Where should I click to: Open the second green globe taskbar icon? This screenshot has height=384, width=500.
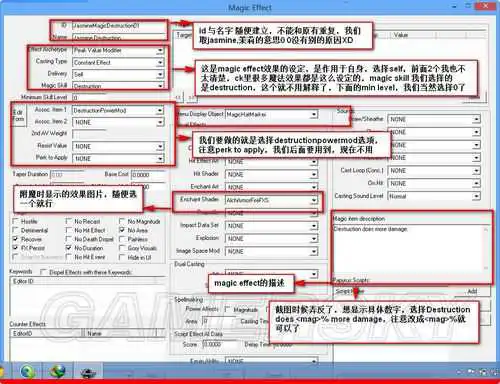click(57, 372)
